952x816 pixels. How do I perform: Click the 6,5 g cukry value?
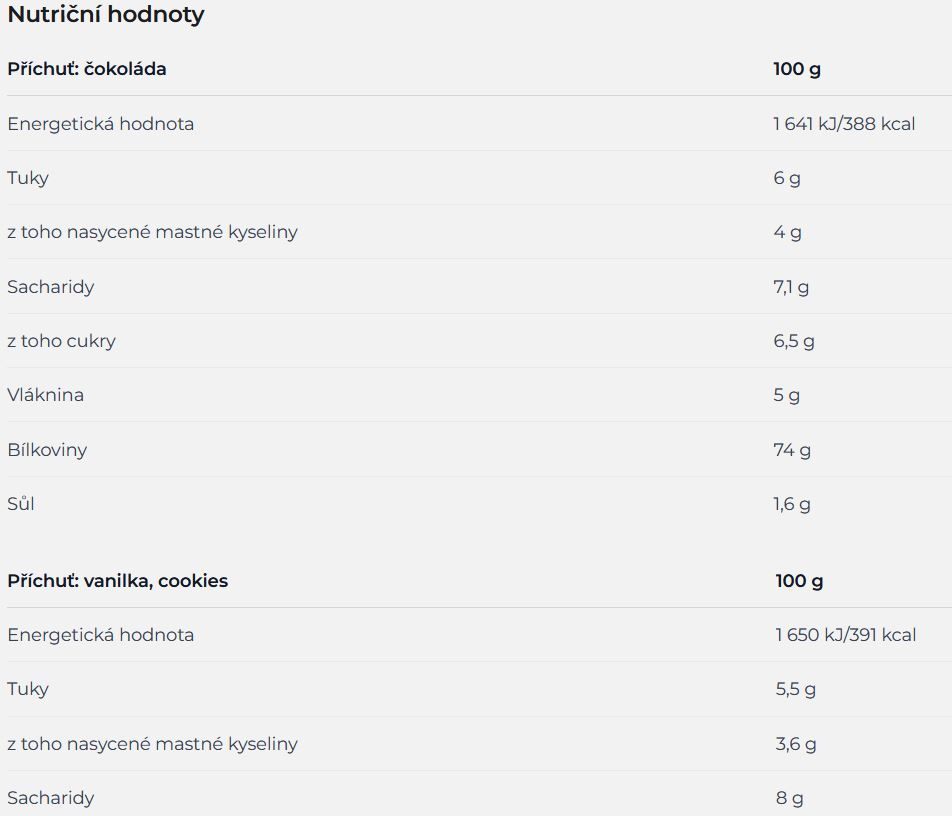point(794,341)
